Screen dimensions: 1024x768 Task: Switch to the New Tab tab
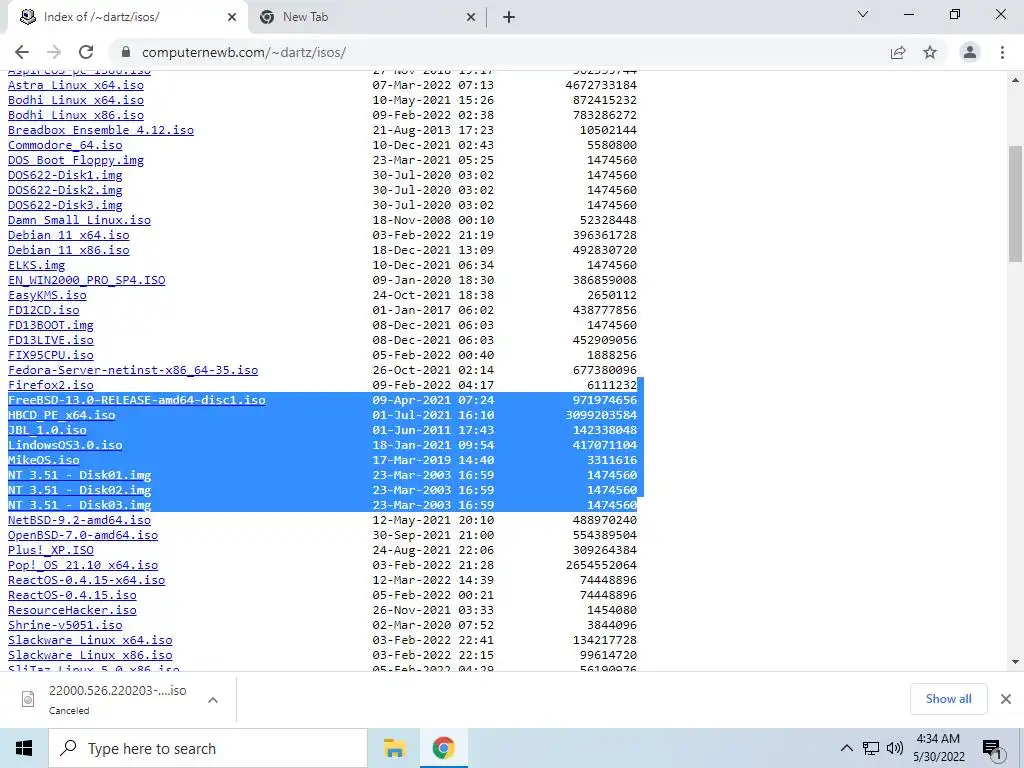pyautogui.click(x=368, y=17)
